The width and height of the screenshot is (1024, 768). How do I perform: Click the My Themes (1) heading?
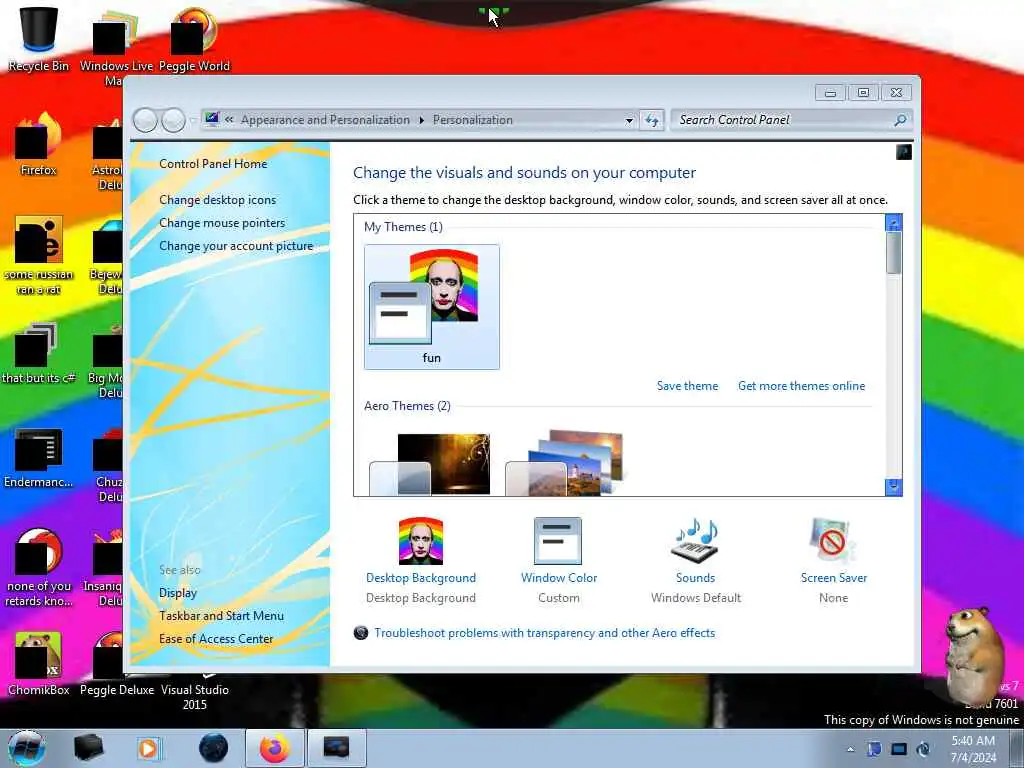[x=403, y=227]
